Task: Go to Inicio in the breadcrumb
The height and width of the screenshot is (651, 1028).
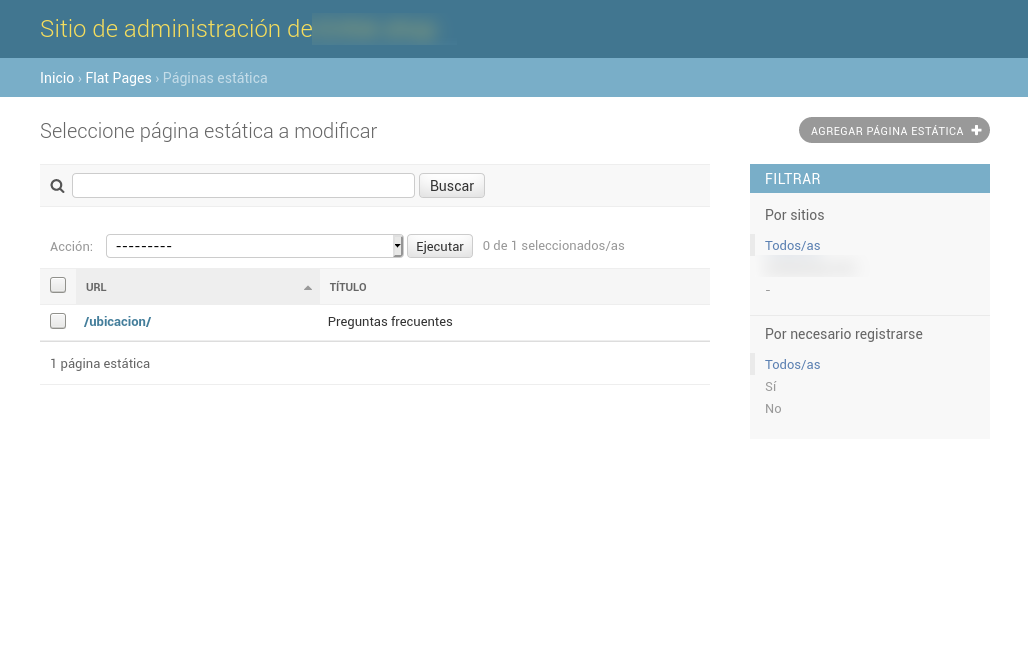Action: [x=57, y=78]
